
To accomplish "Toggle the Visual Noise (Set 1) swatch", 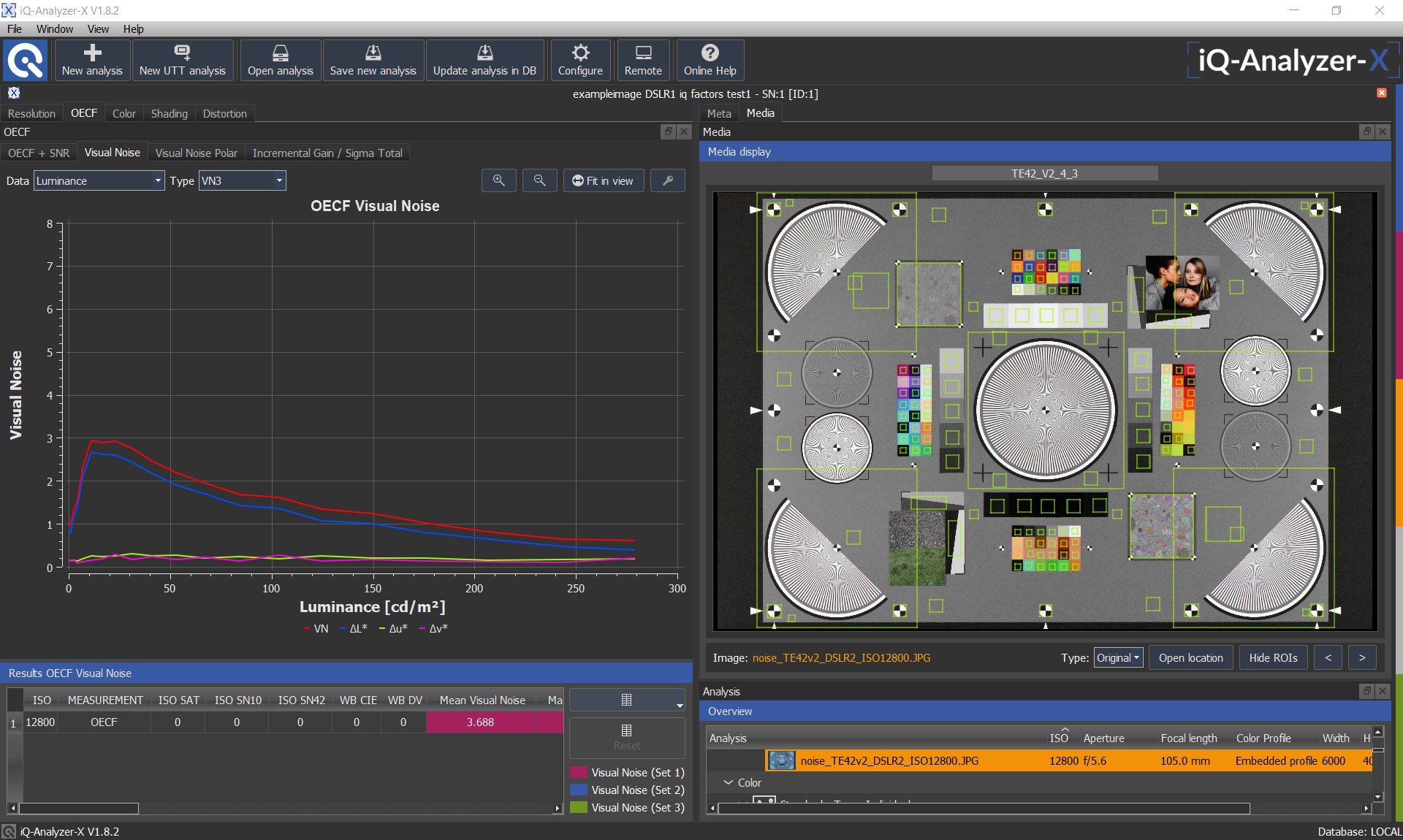I will (x=579, y=772).
